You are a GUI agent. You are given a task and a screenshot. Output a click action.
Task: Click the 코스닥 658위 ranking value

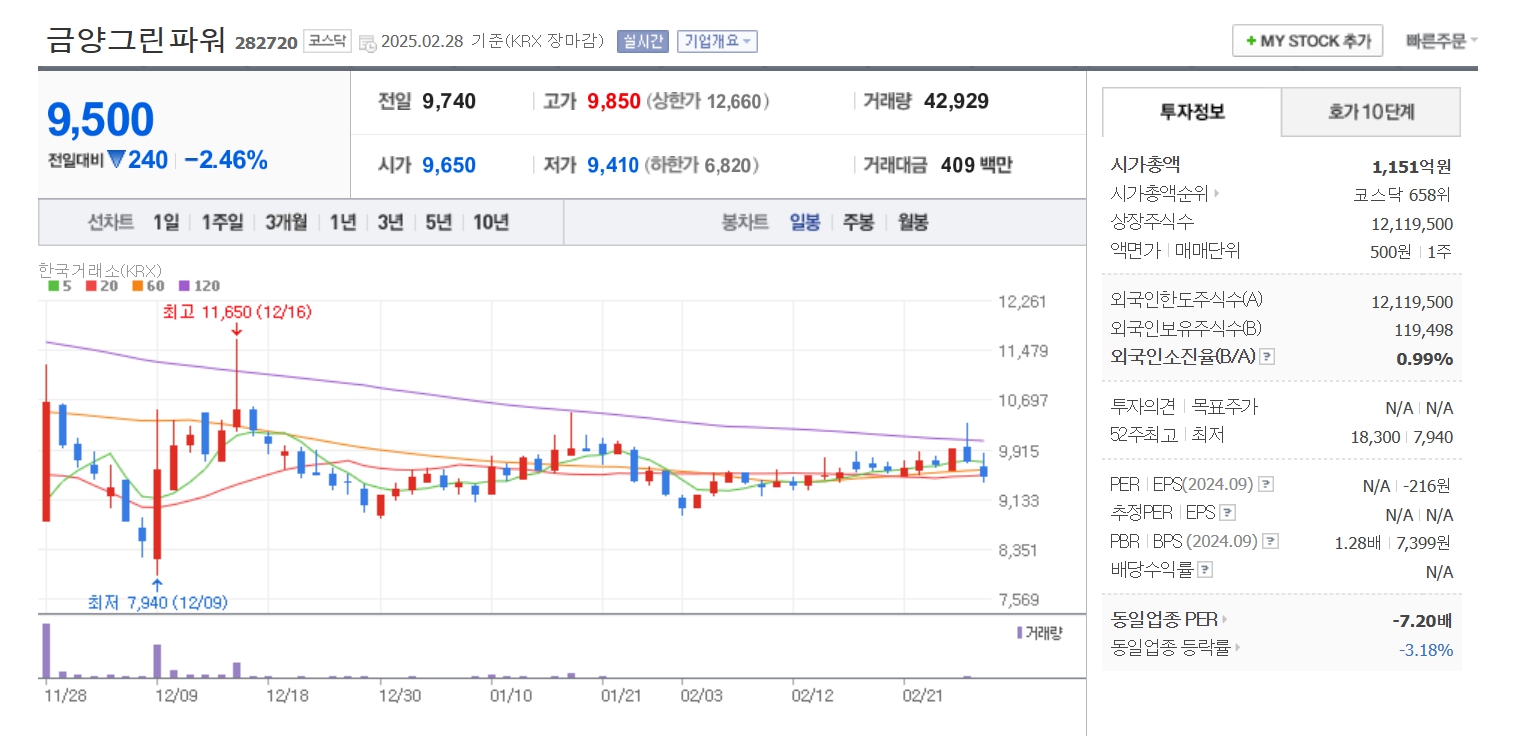1403,195
